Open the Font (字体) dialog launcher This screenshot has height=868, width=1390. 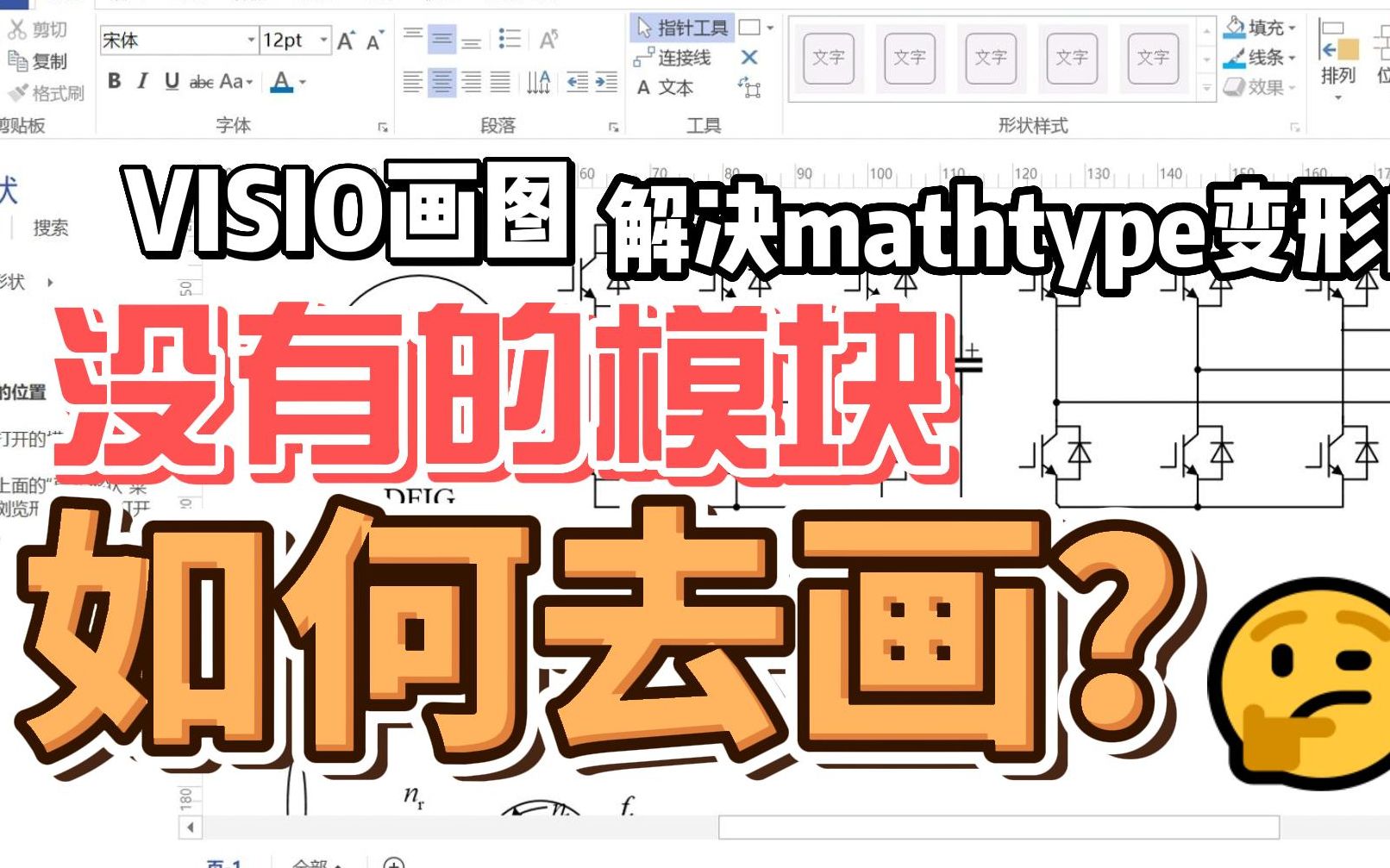[x=383, y=127]
